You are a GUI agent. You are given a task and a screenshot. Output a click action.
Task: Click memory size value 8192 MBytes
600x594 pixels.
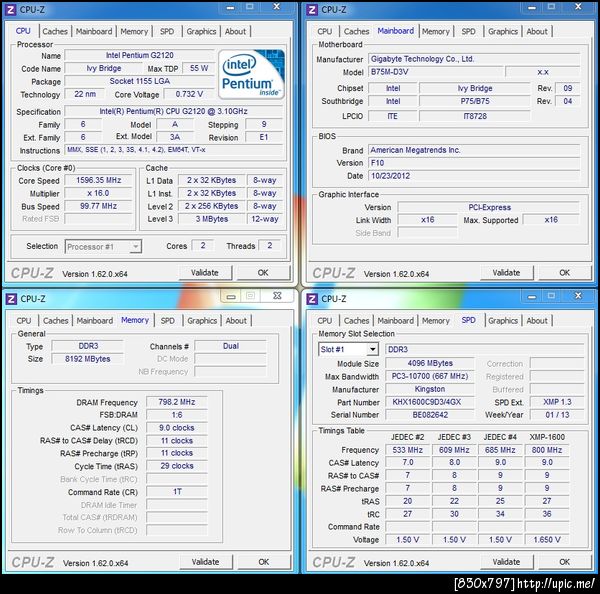(x=88, y=359)
